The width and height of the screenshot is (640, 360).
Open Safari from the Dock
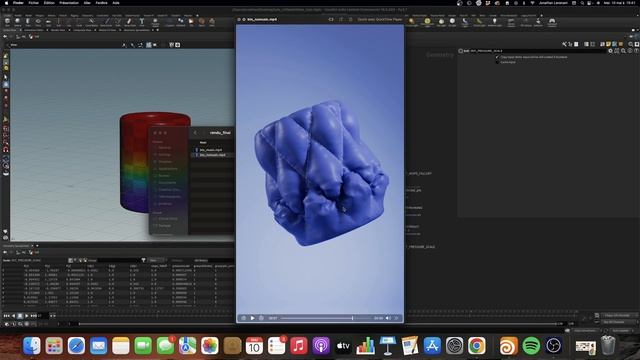tap(76, 347)
